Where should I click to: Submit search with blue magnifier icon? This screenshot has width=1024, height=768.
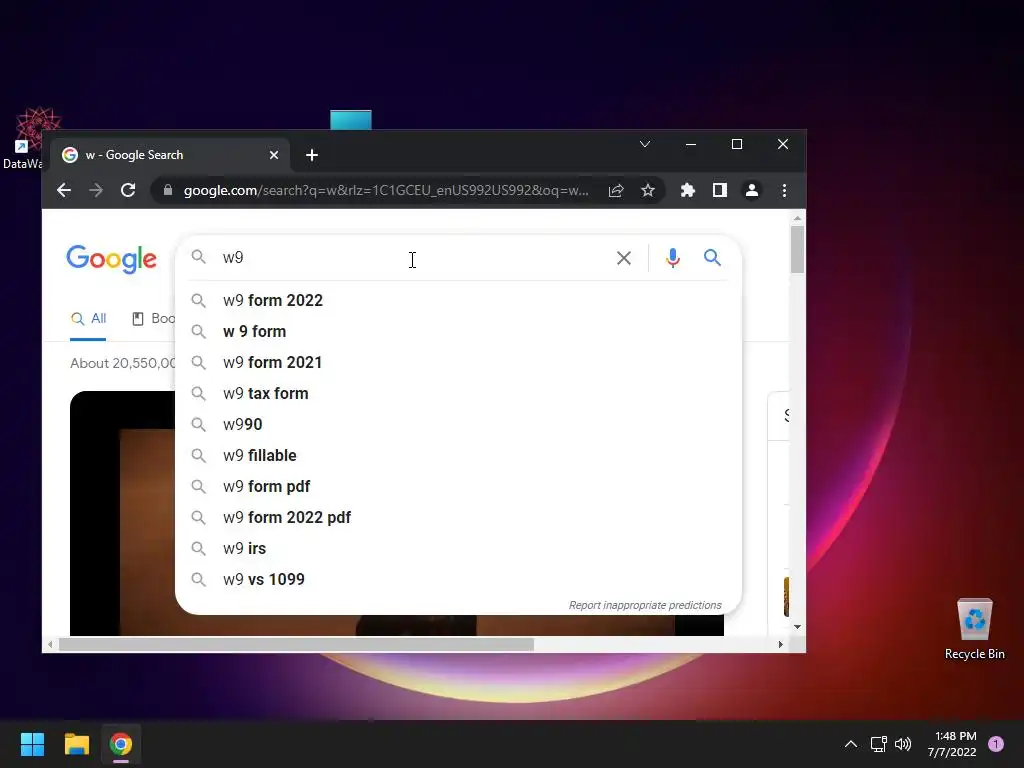[712, 258]
